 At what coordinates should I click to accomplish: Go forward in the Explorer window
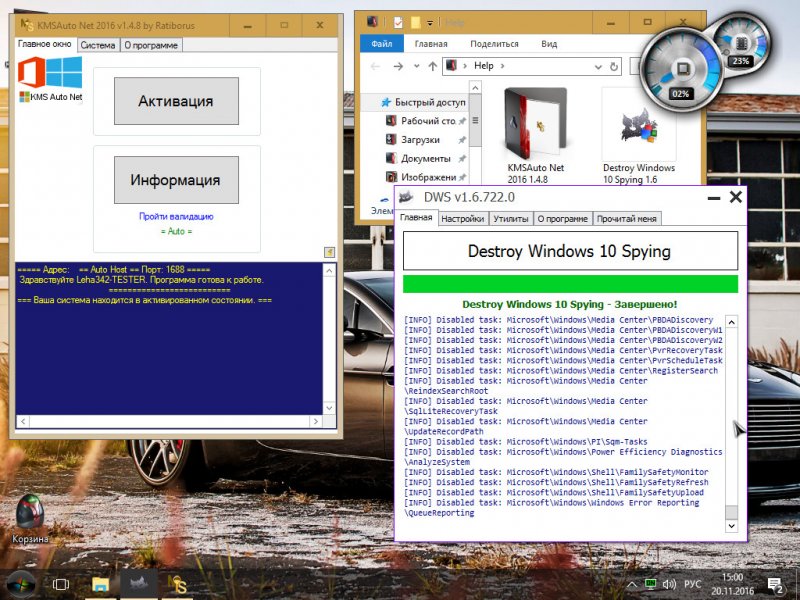398,66
